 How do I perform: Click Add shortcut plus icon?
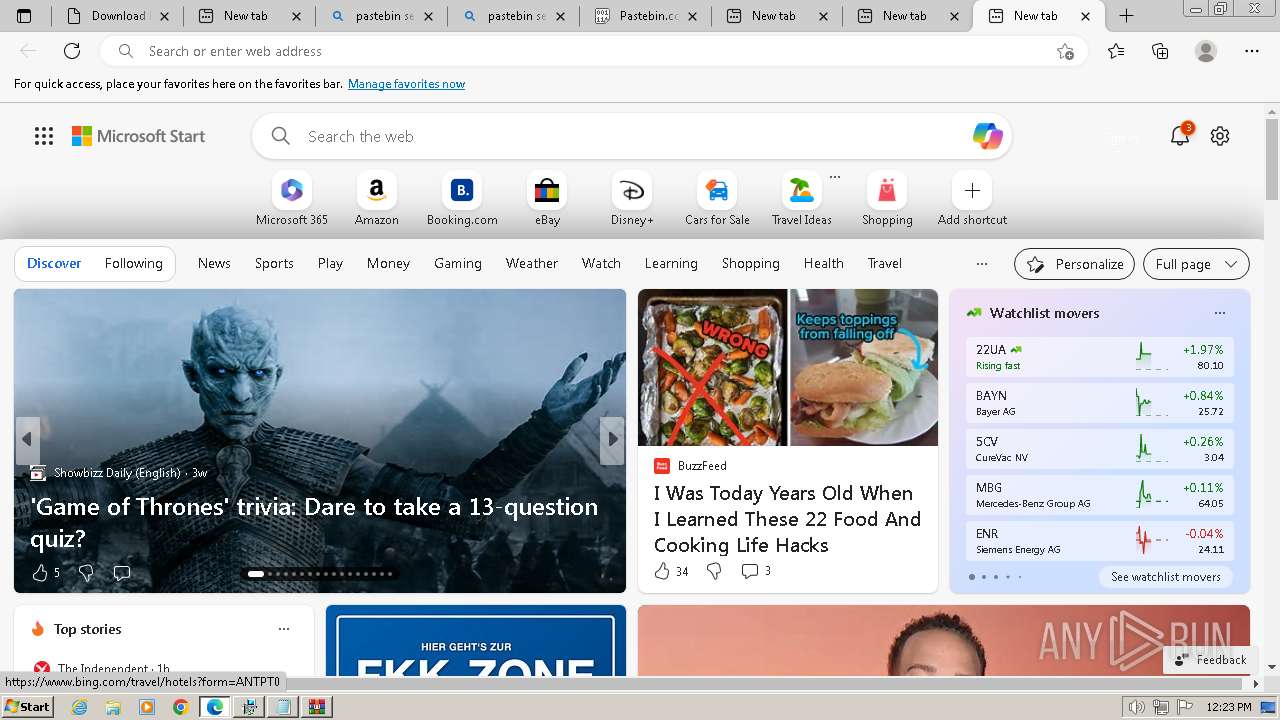pos(972,190)
